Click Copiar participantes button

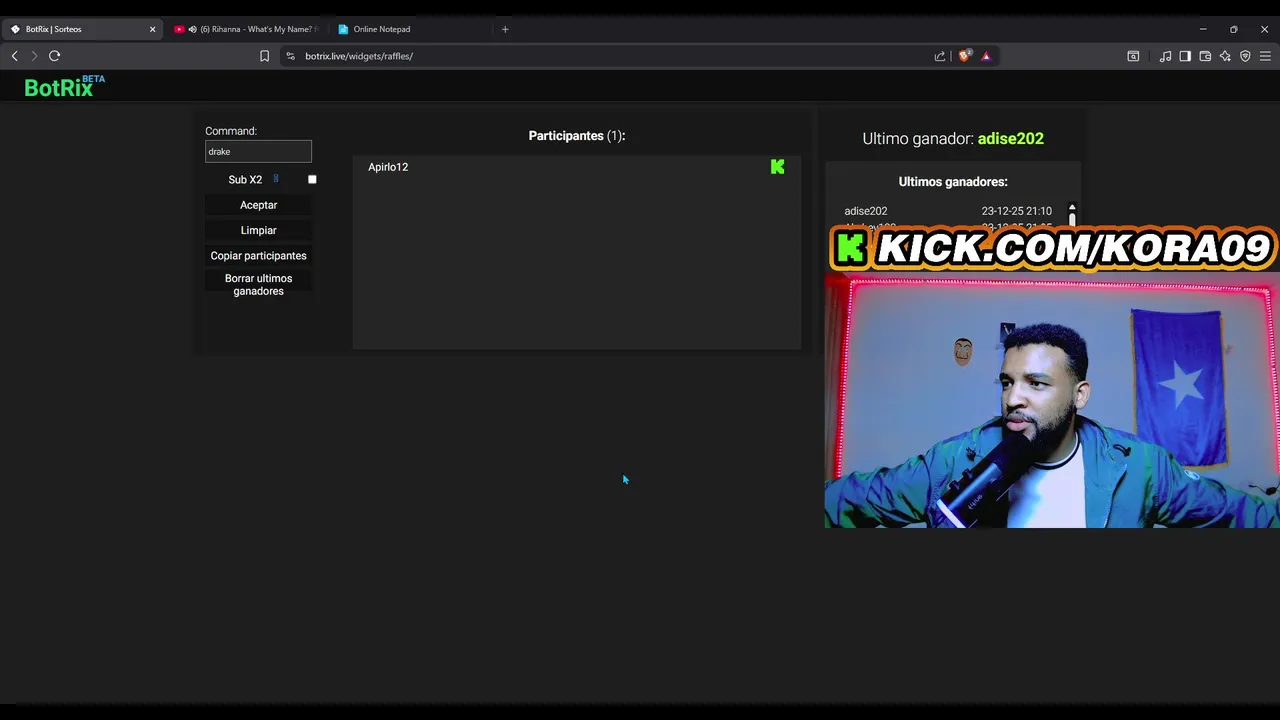[x=258, y=256]
